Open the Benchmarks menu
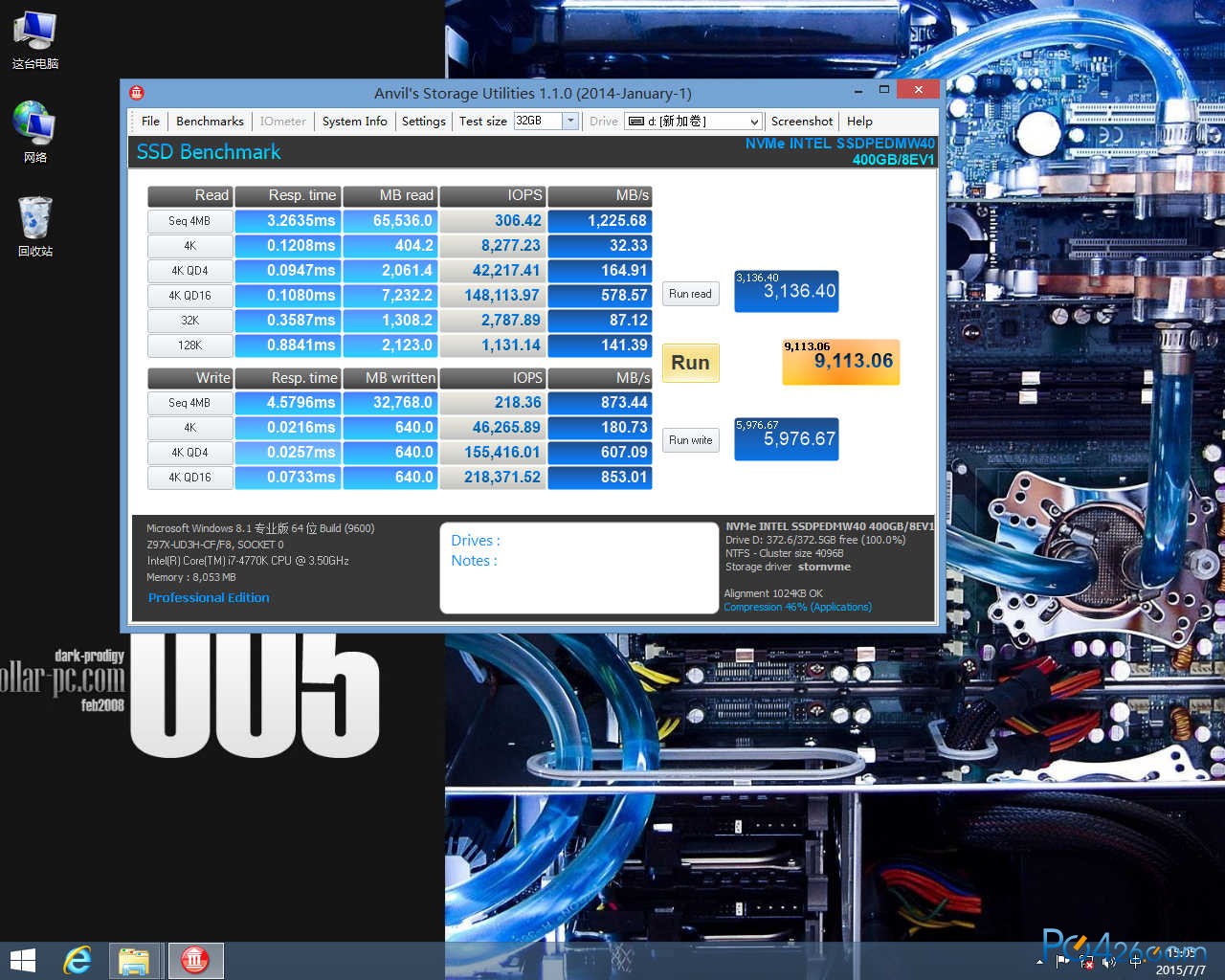The width and height of the screenshot is (1225, 980). pyautogui.click(x=210, y=122)
